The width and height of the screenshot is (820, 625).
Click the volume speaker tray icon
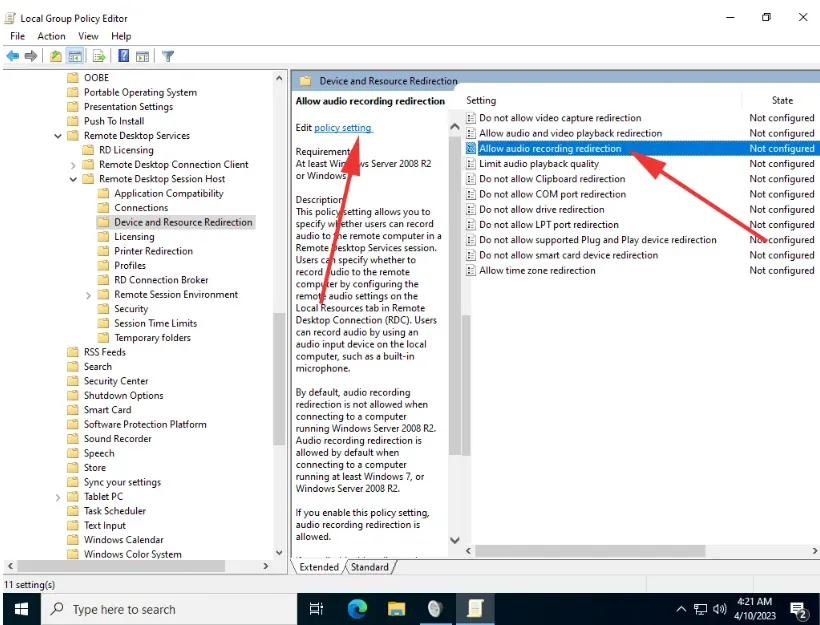[x=720, y=609]
